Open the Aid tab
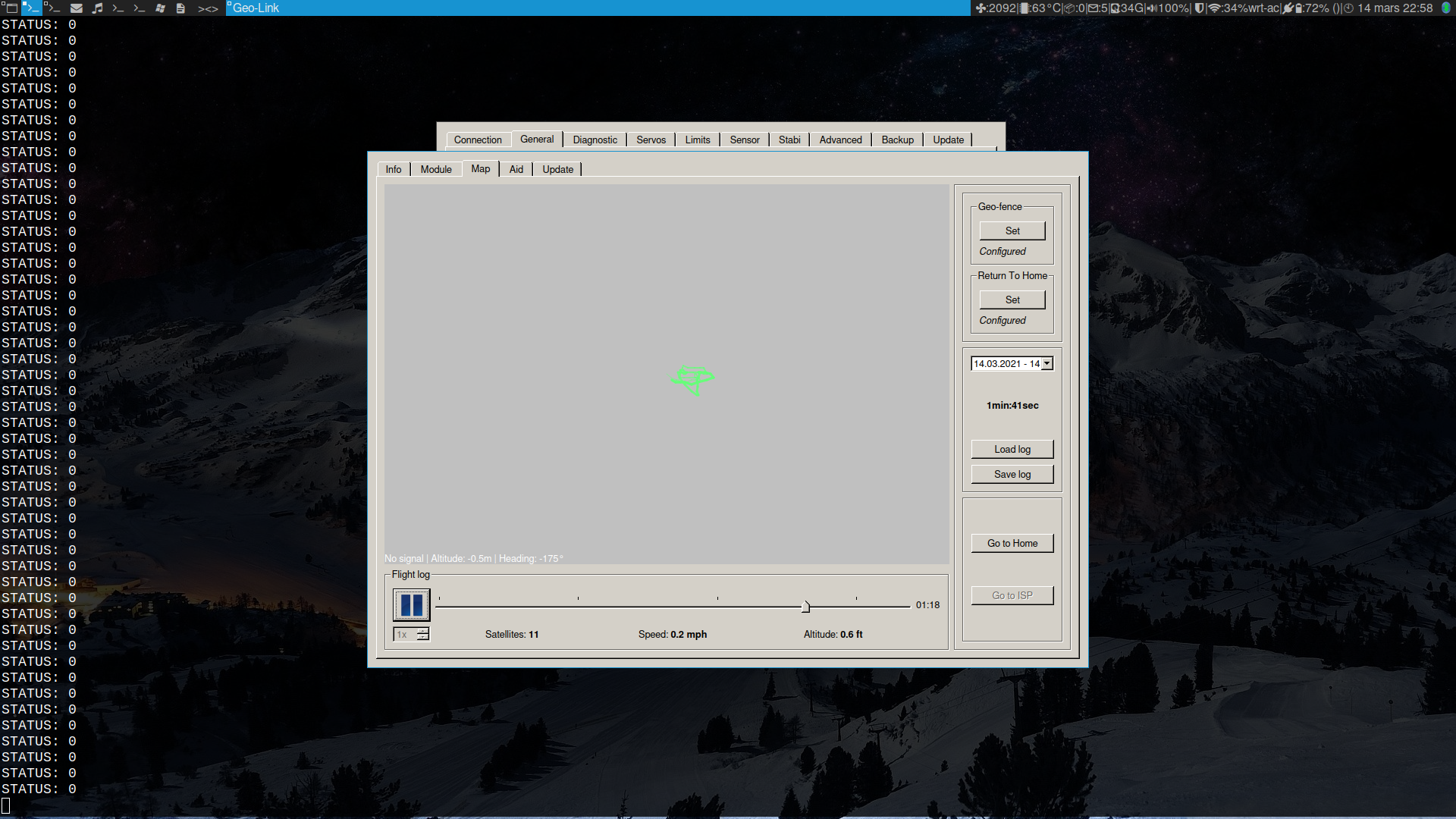1456x819 pixels. tap(516, 169)
